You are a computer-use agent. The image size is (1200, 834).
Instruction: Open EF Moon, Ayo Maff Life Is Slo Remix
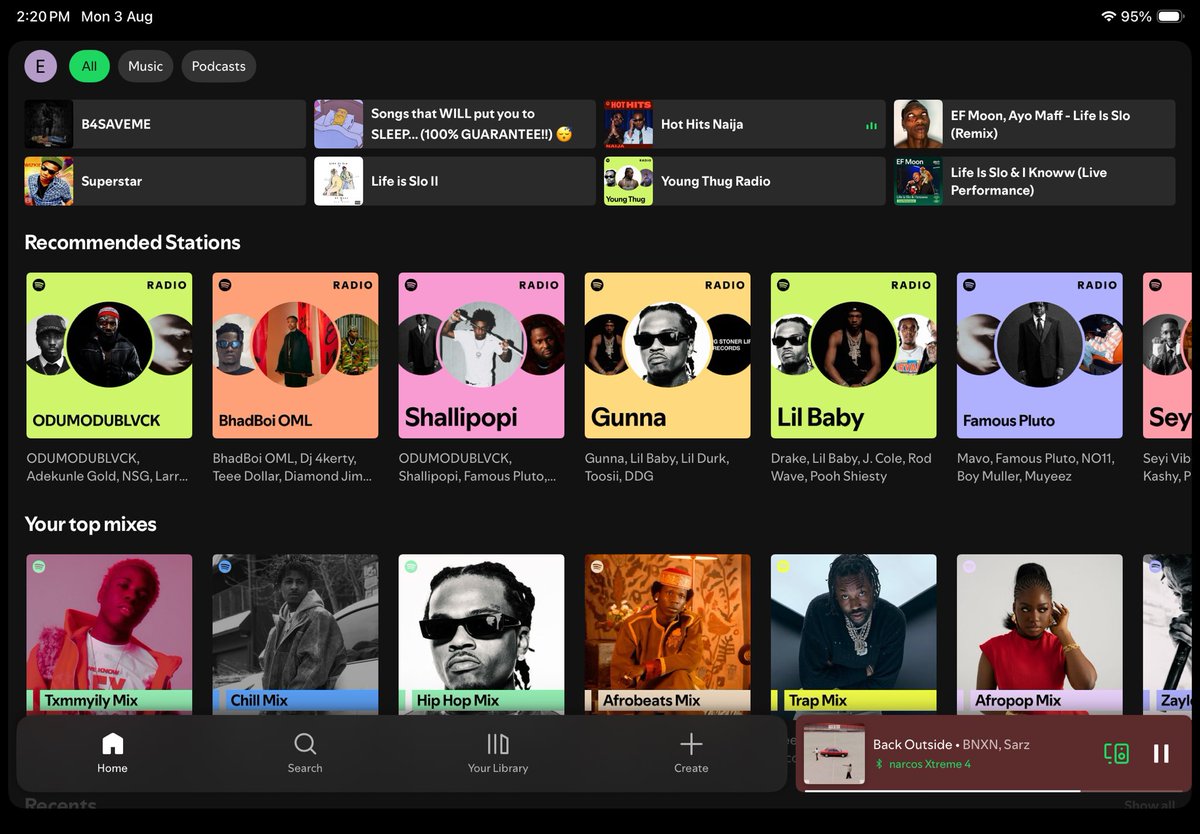(1034, 124)
